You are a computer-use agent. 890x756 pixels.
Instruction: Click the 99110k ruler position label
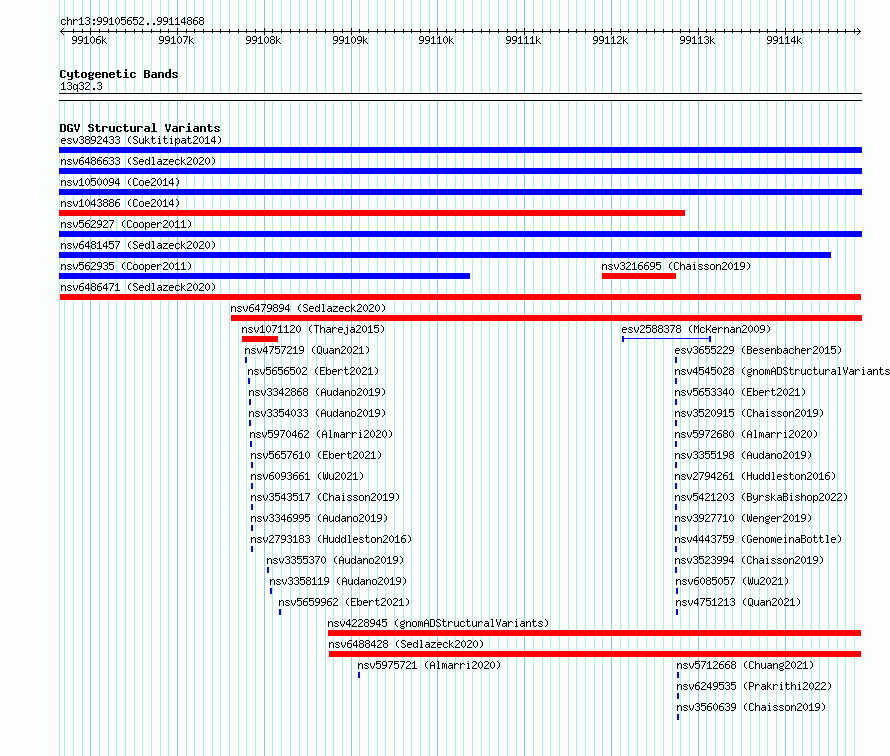436,40
